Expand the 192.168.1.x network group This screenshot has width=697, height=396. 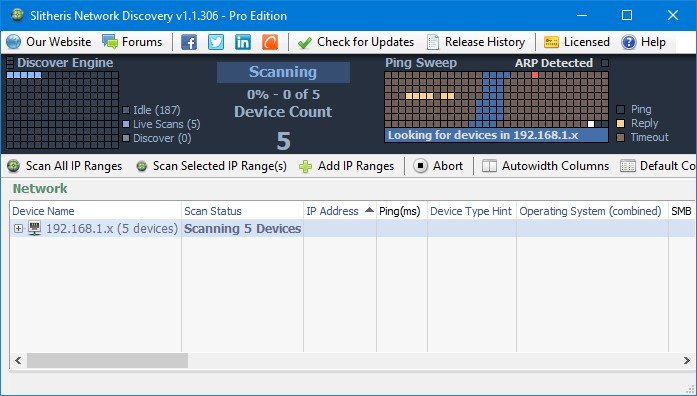(18, 228)
